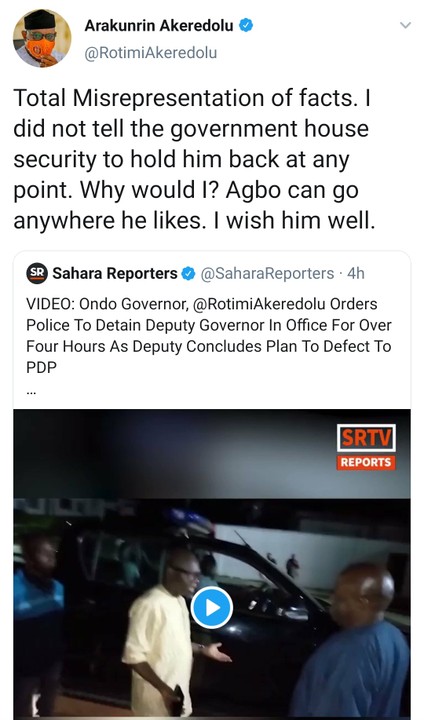This screenshot has height=720, width=424.
Task: Open the @SaharaReporters handle in quoted tweet
Action: [x=268, y=273]
